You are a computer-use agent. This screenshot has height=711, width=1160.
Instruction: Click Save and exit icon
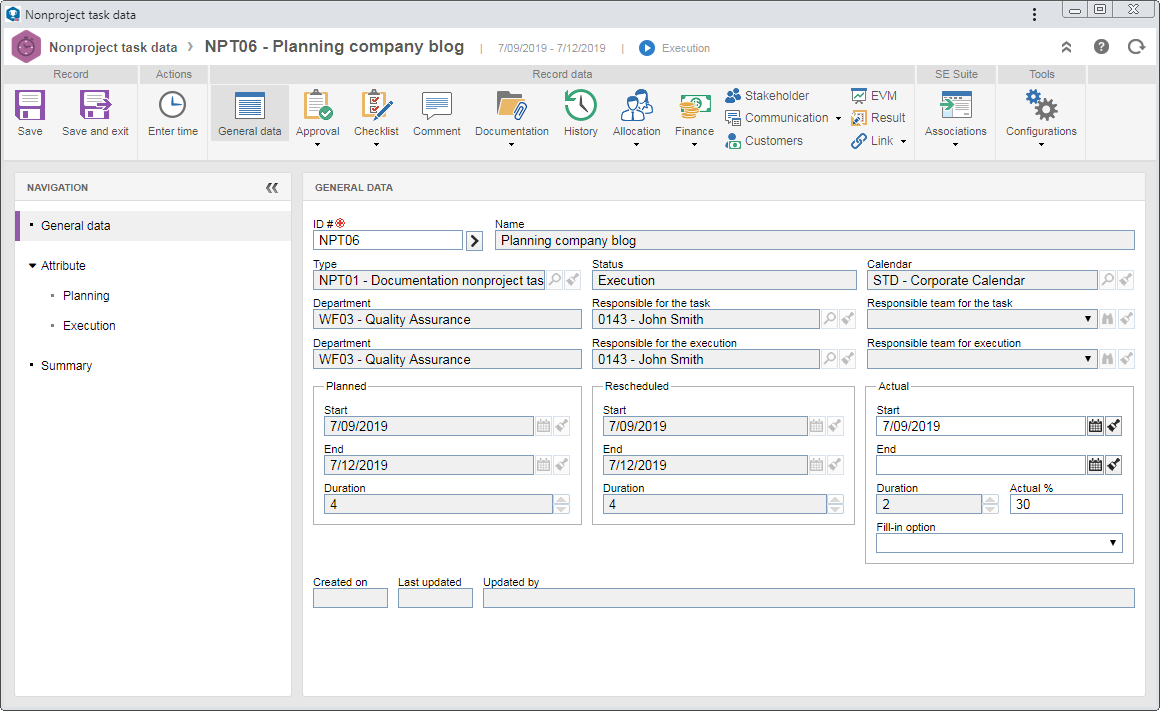(95, 105)
